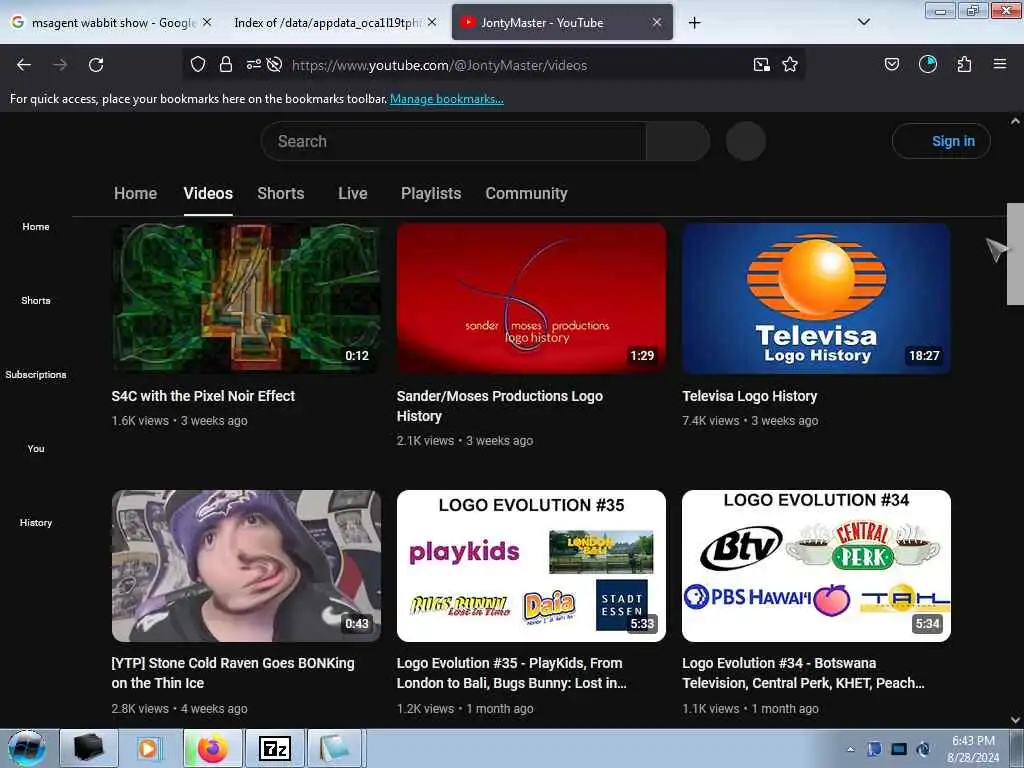
Task: Open the 7-Zip taskbar icon
Action: [275, 748]
